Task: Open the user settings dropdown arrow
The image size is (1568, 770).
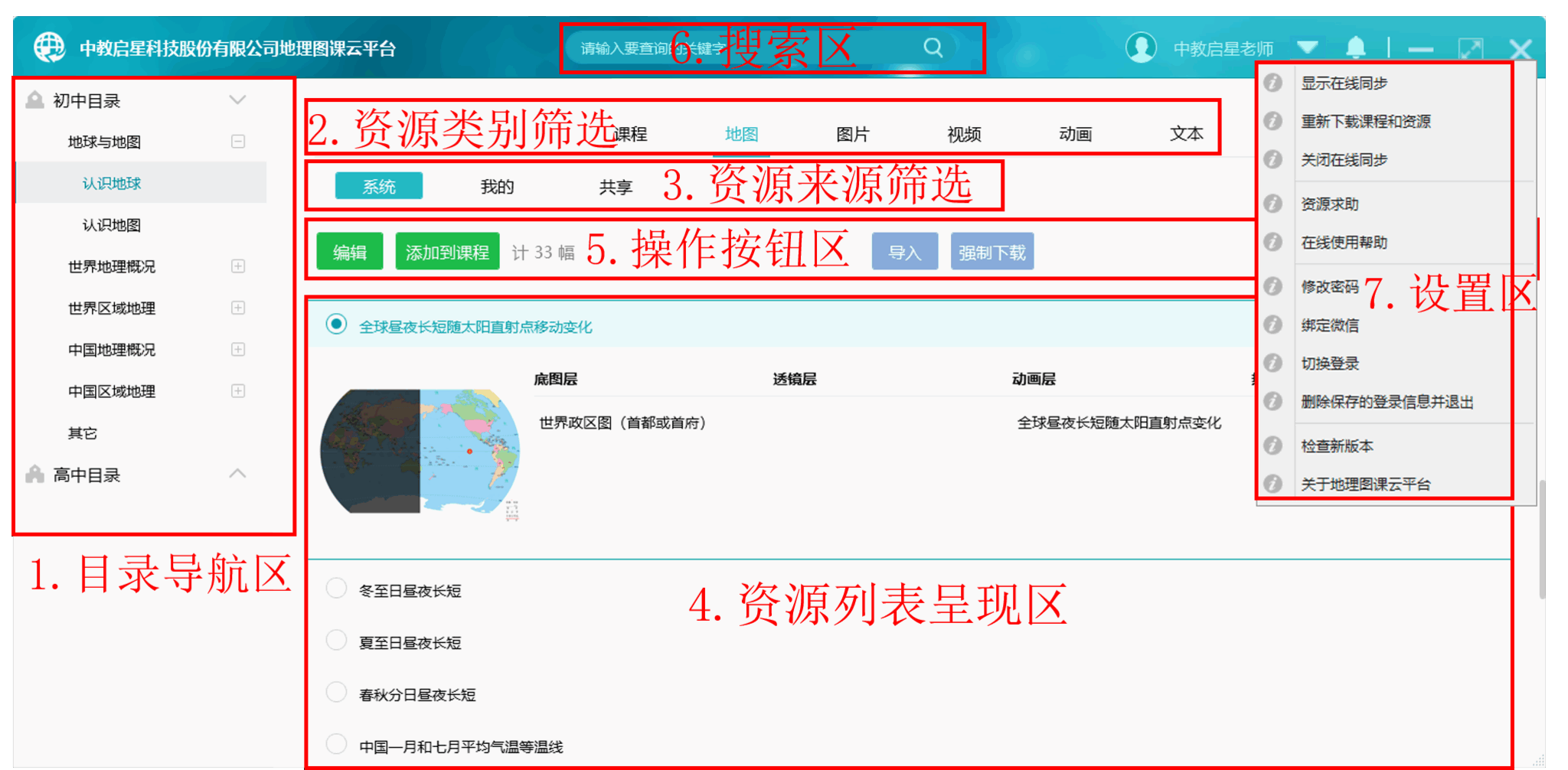Action: pyautogui.click(x=1308, y=47)
